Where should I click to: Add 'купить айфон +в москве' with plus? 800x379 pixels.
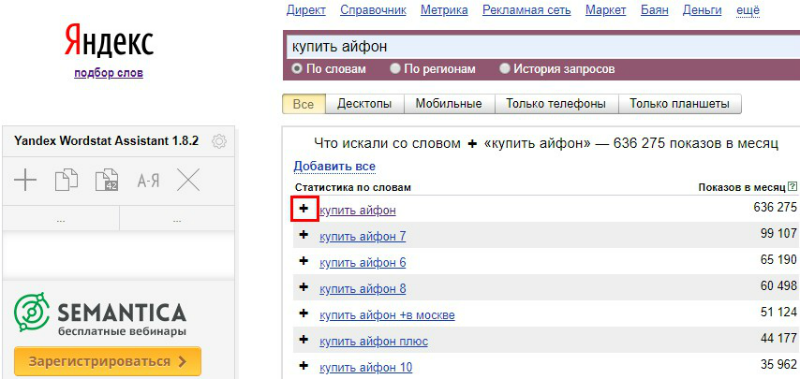304,313
